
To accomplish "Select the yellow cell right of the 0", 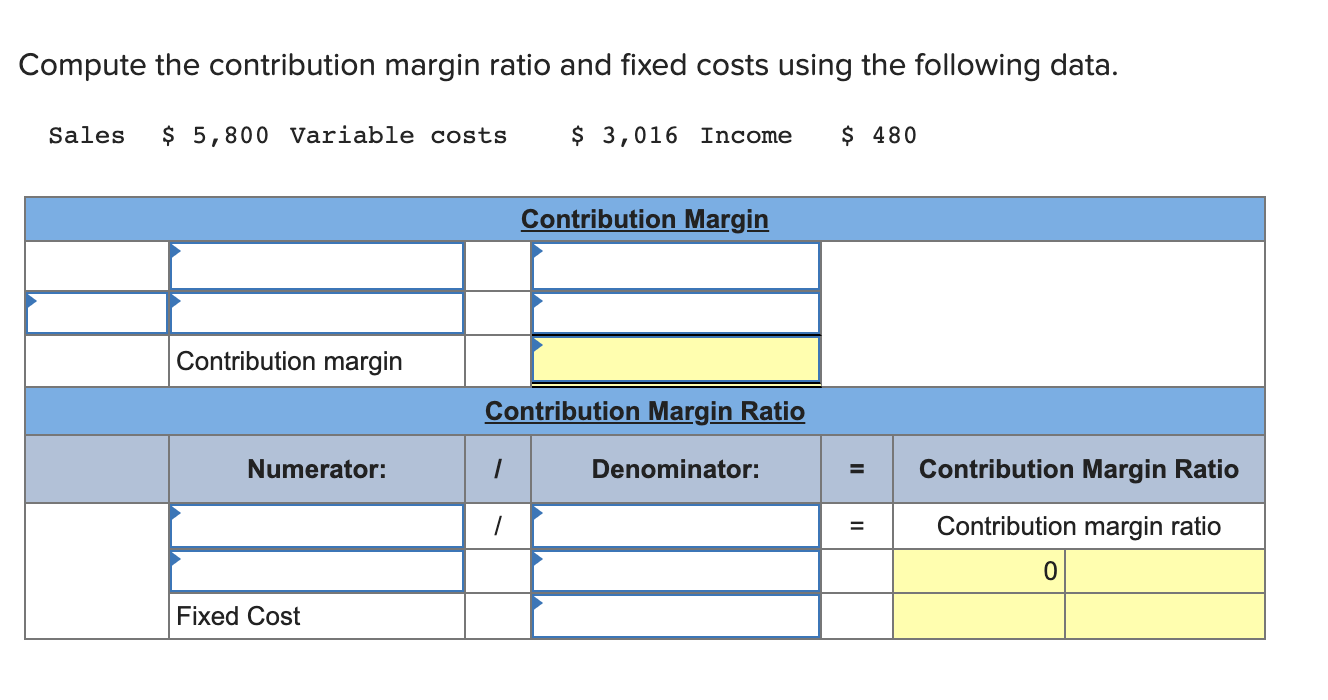I will pyautogui.click(x=1165, y=570).
